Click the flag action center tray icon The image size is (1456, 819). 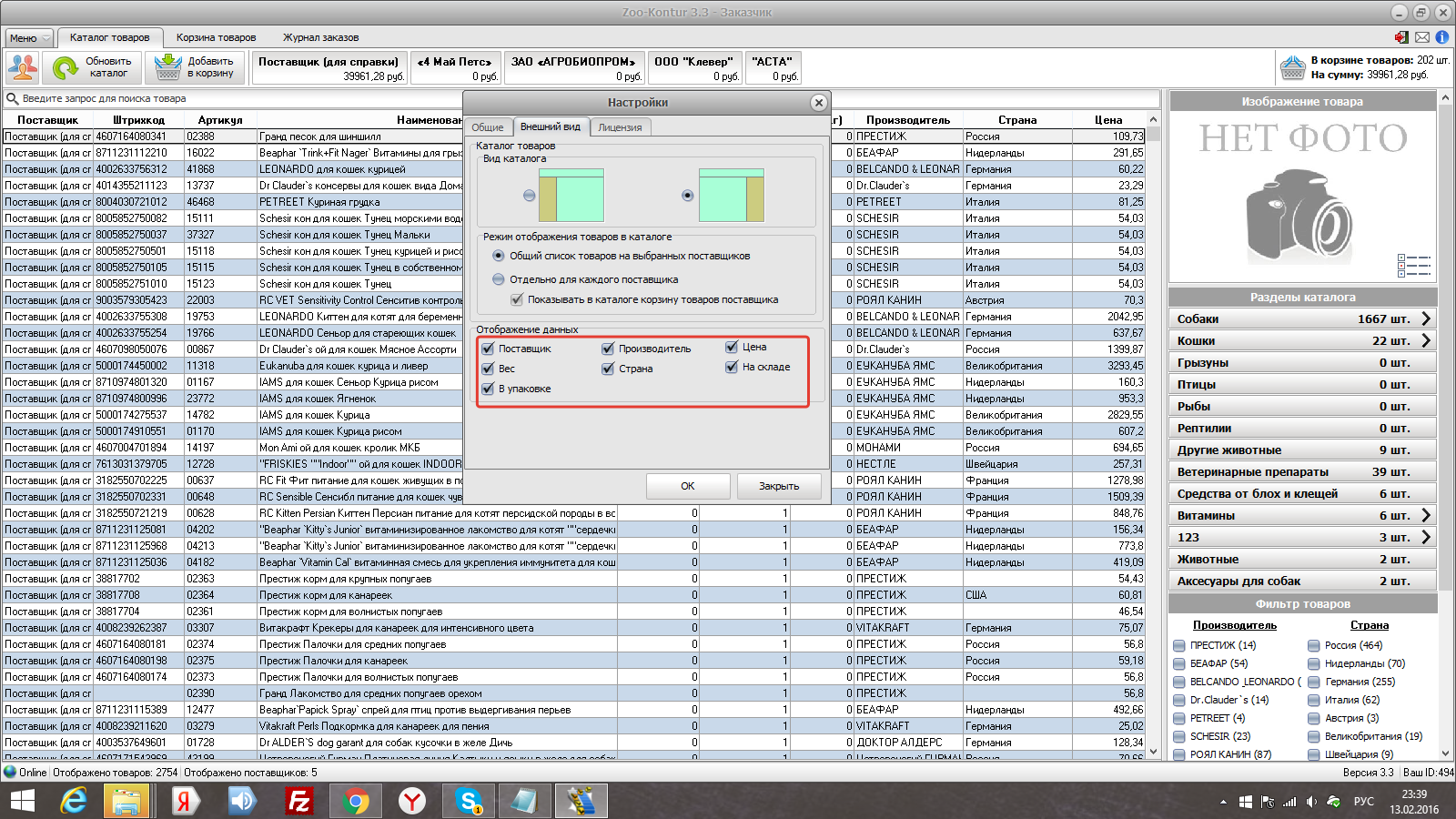click(x=1268, y=802)
